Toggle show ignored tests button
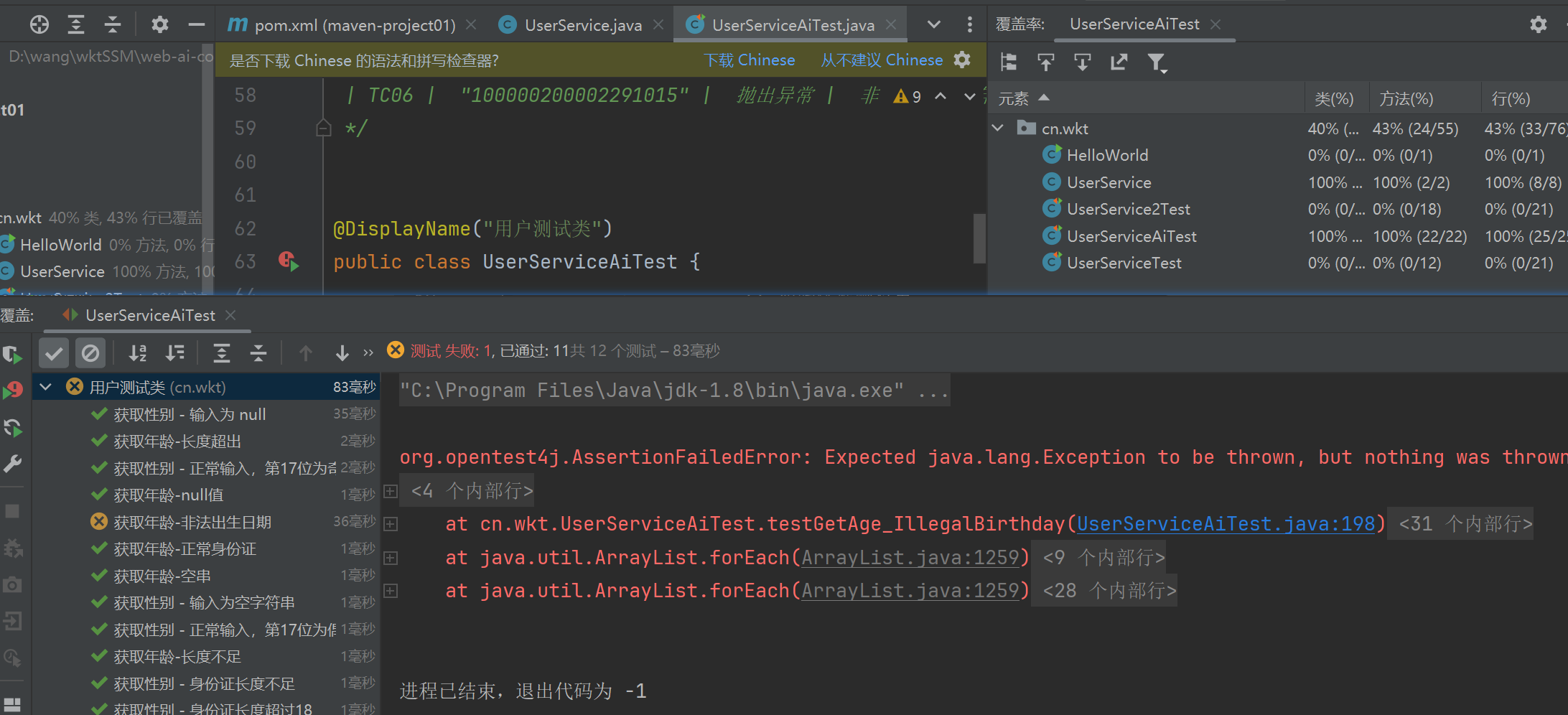This screenshot has width=1568, height=715. tap(90, 352)
